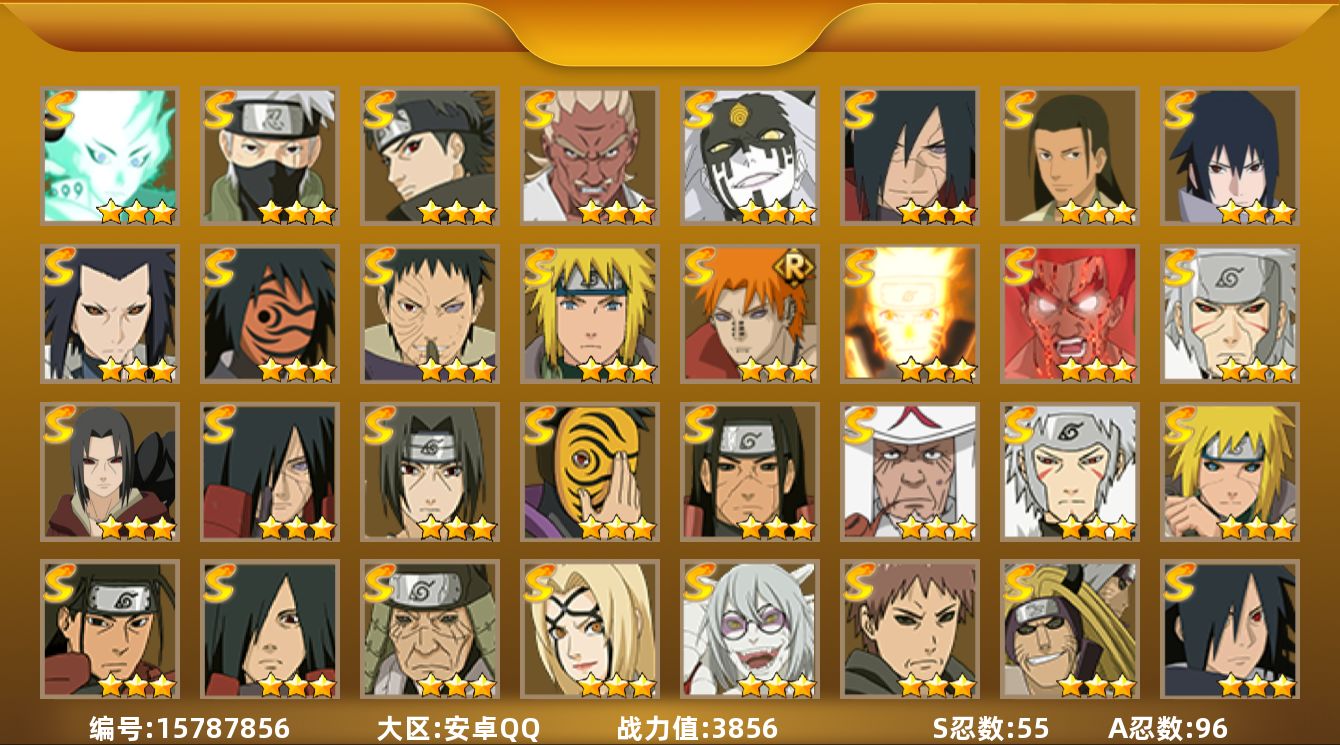Click the R badge on Pain's portrait
The width and height of the screenshot is (1340, 745).
pyautogui.click(x=798, y=267)
